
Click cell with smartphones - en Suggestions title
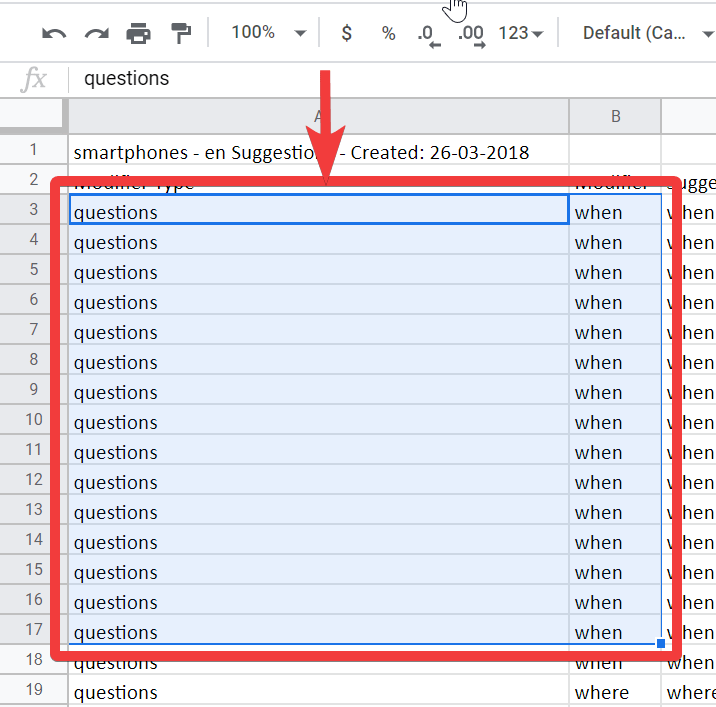(319, 152)
